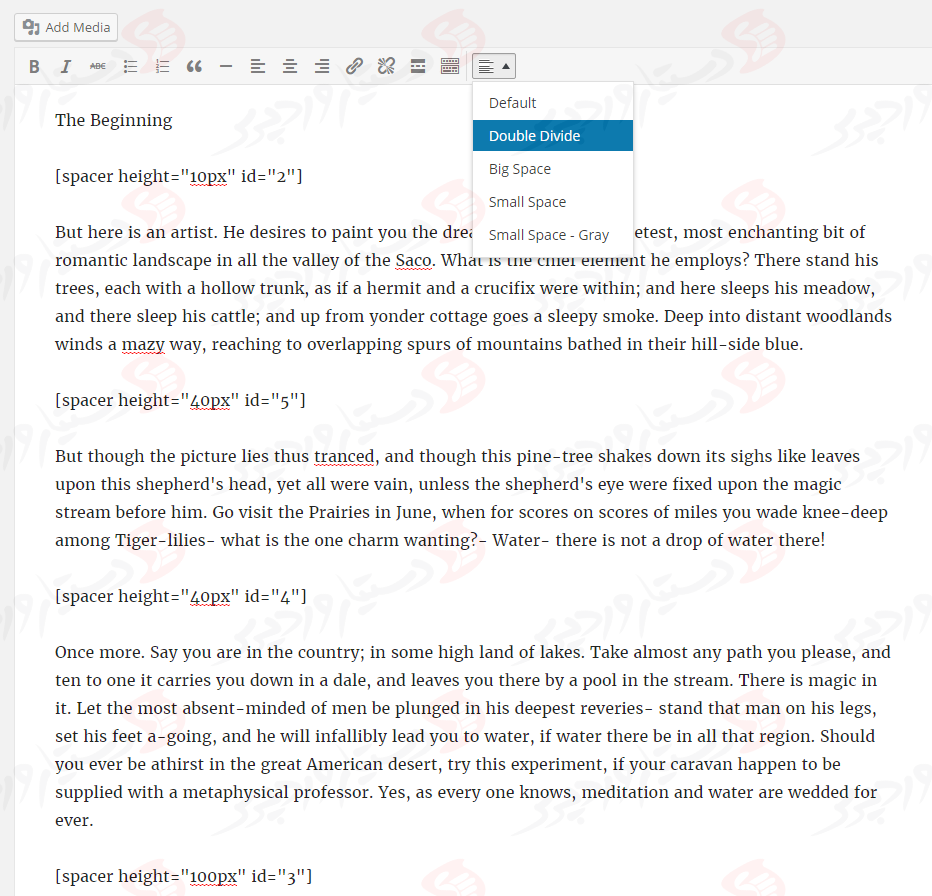Image resolution: width=932 pixels, height=896 pixels.
Task: Insert a numbered list
Action: [162, 67]
